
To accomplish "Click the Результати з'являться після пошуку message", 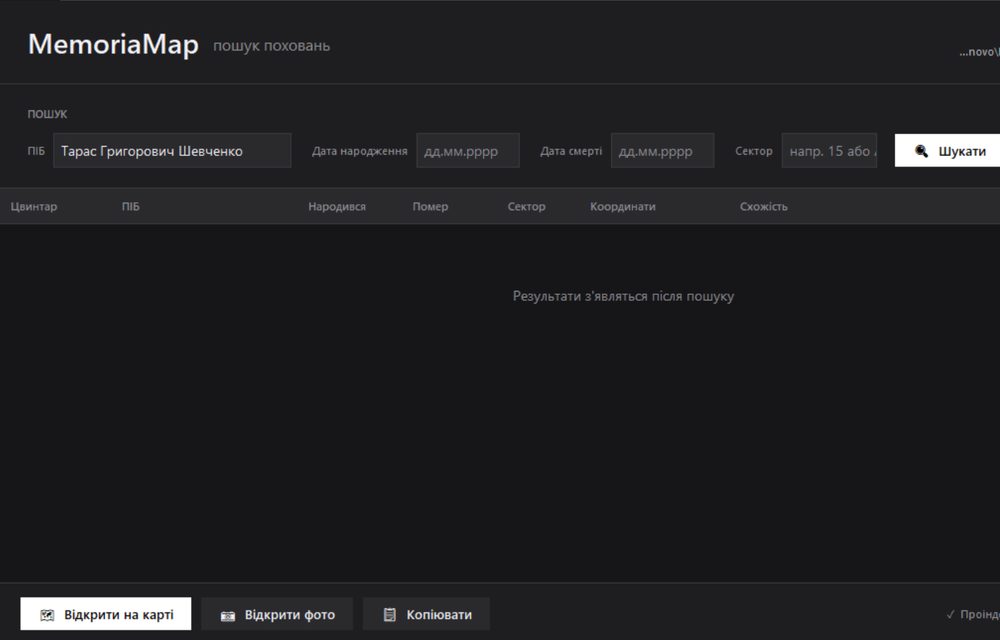I will coord(623,296).
